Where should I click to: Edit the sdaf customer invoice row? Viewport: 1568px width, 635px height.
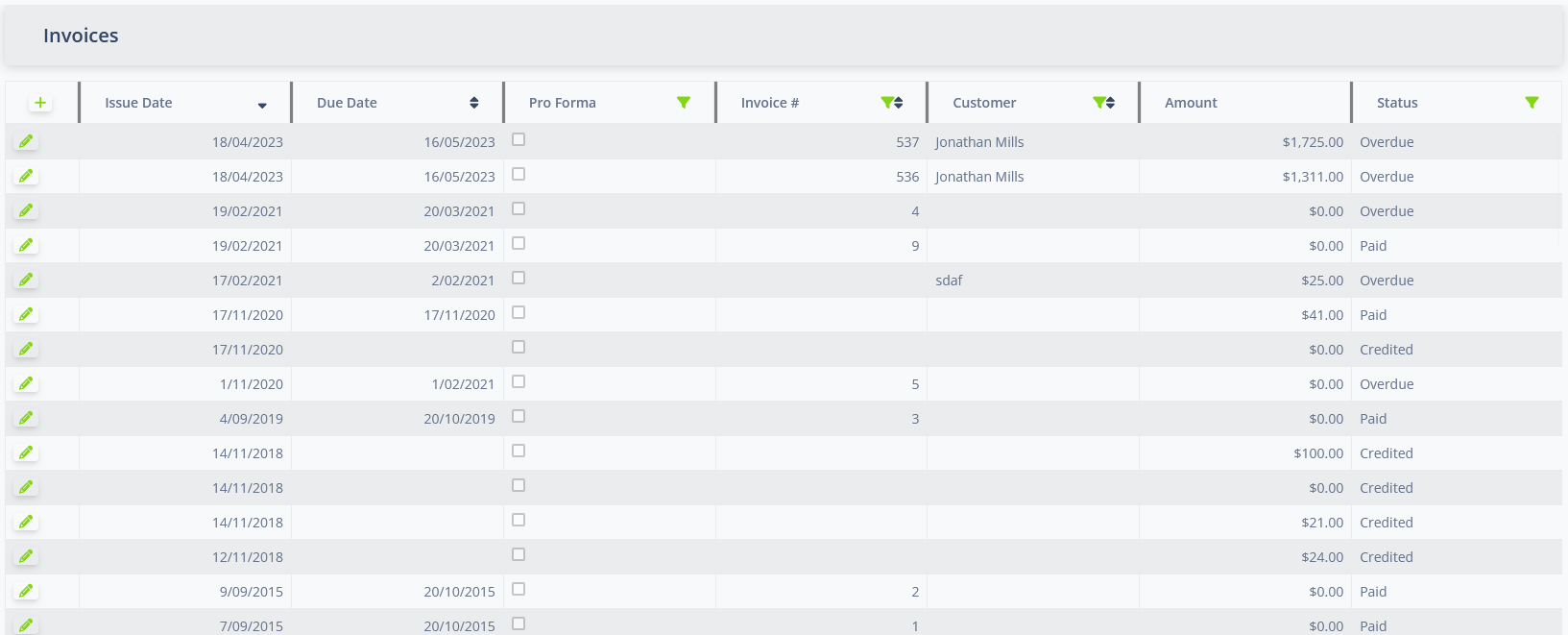point(26,280)
